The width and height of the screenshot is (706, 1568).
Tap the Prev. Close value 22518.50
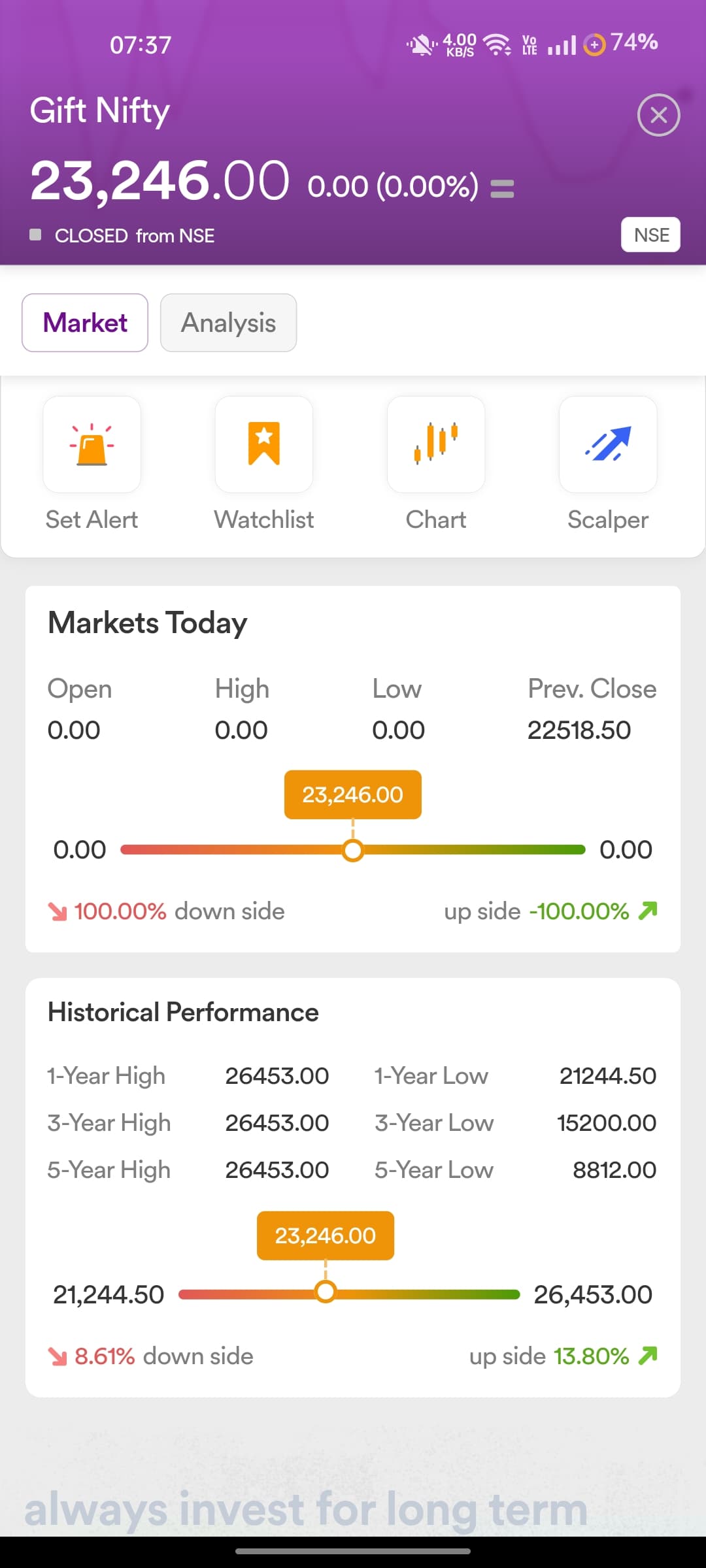pos(579,730)
